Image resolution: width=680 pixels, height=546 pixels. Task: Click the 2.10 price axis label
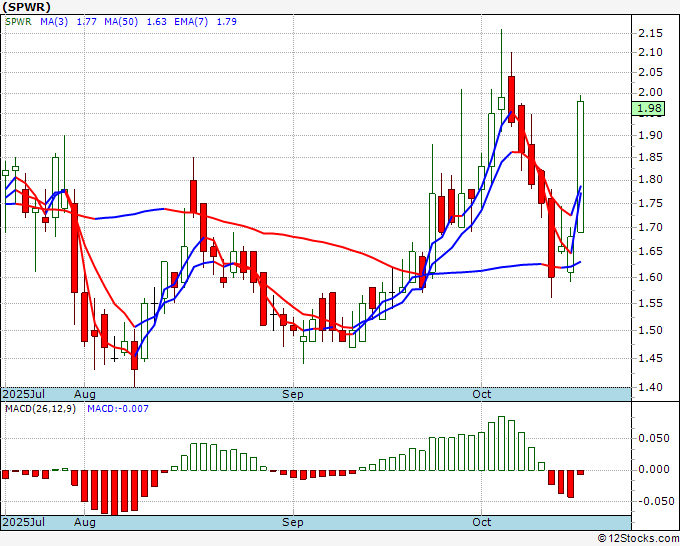pos(651,52)
